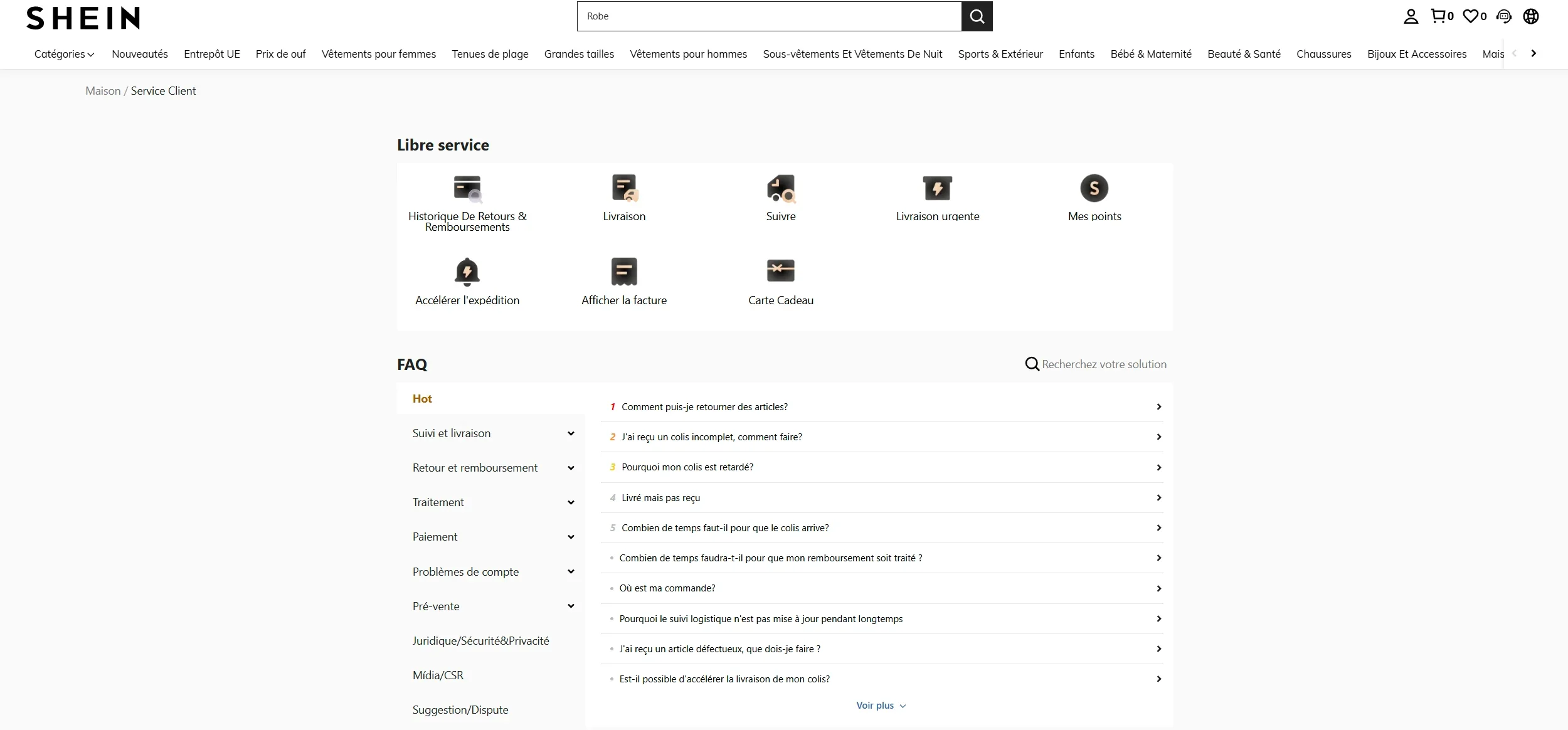Image resolution: width=1568 pixels, height=730 pixels.
Task: Expand the Traitement section
Action: (x=494, y=502)
